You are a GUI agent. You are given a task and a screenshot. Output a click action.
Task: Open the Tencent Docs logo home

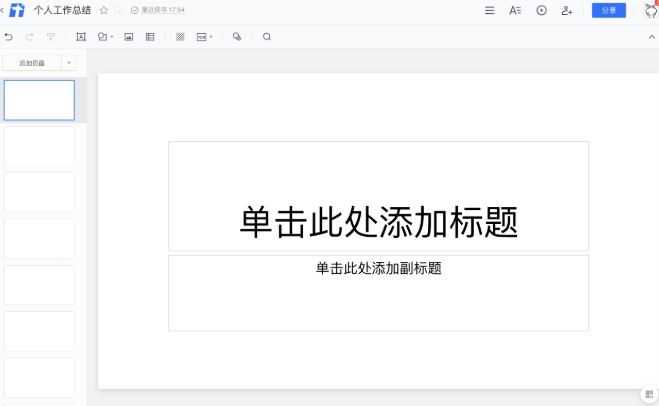[x=17, y=10]
